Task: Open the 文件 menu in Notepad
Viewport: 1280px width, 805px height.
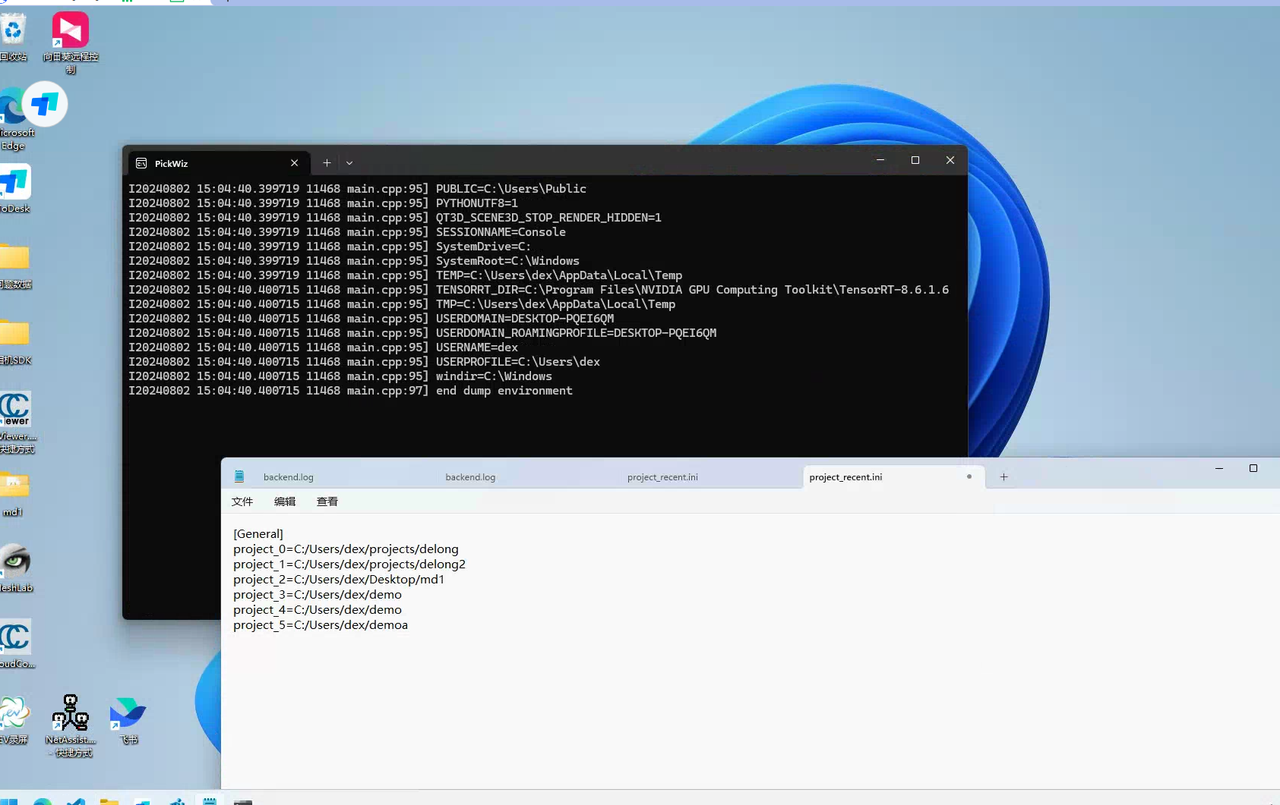Action: pos(242,502)
